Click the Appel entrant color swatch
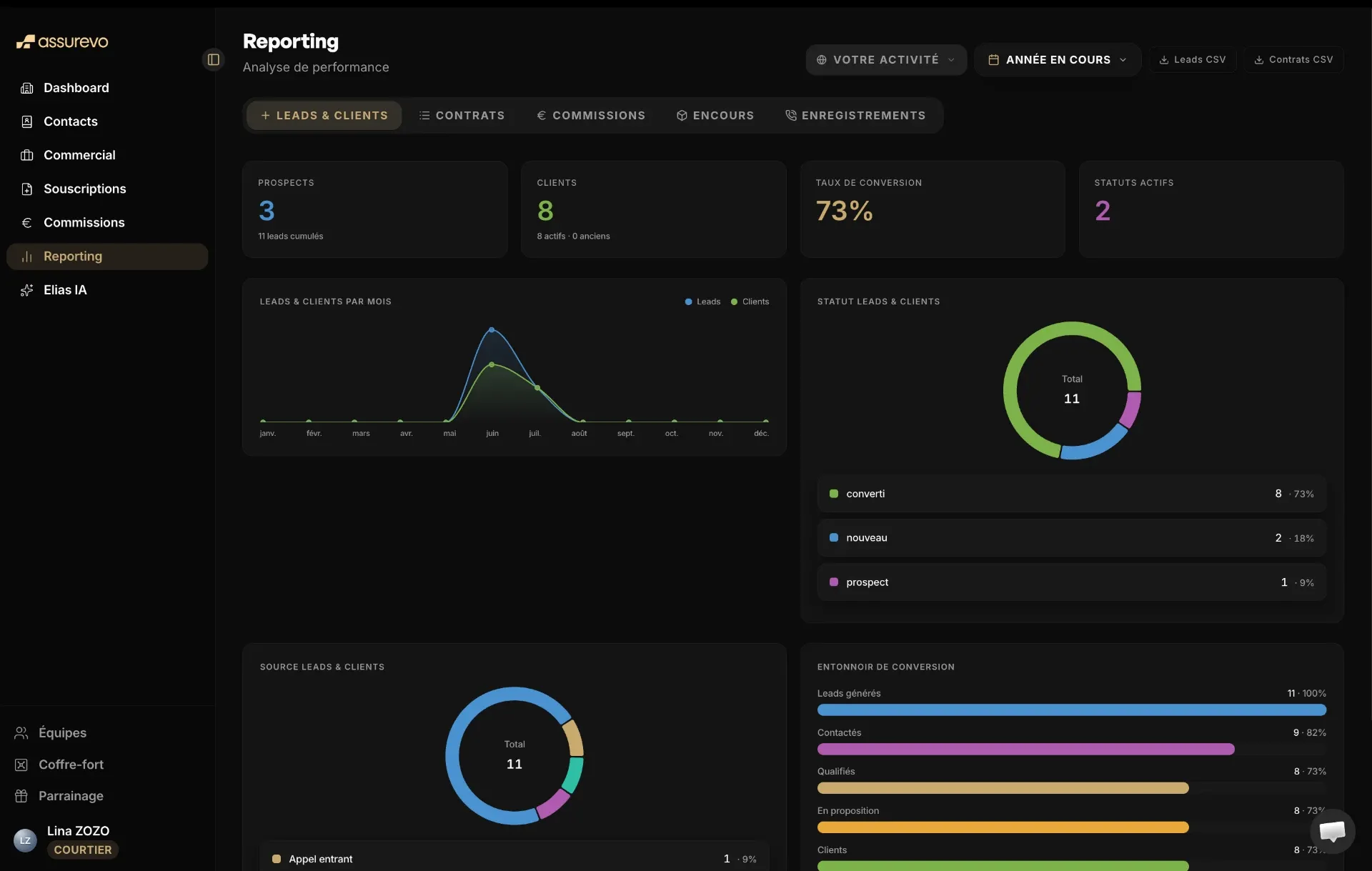This screenshot has height=871, width=1372. point(276,859)
